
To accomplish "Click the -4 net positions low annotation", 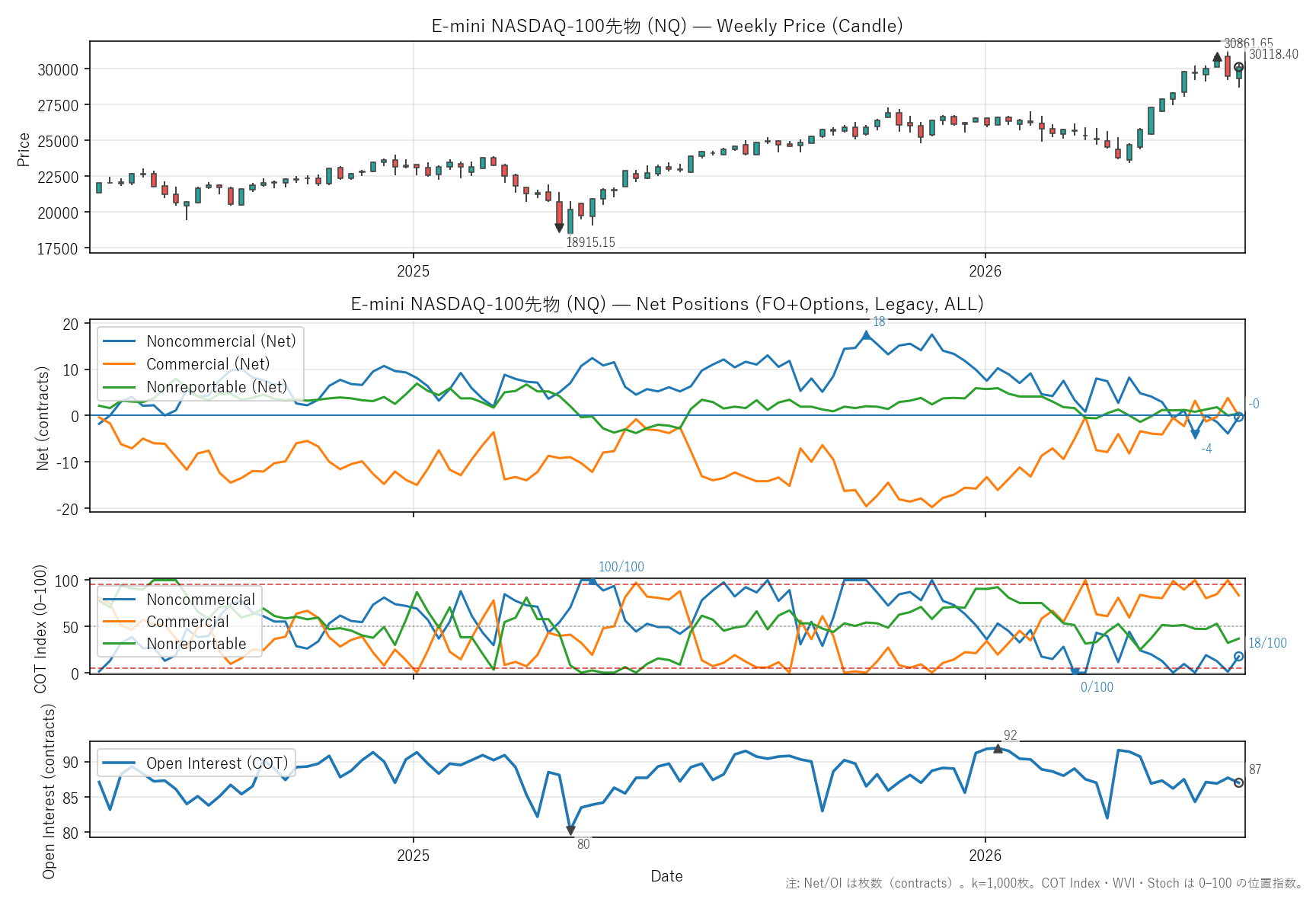I will tap(1206, 449).
